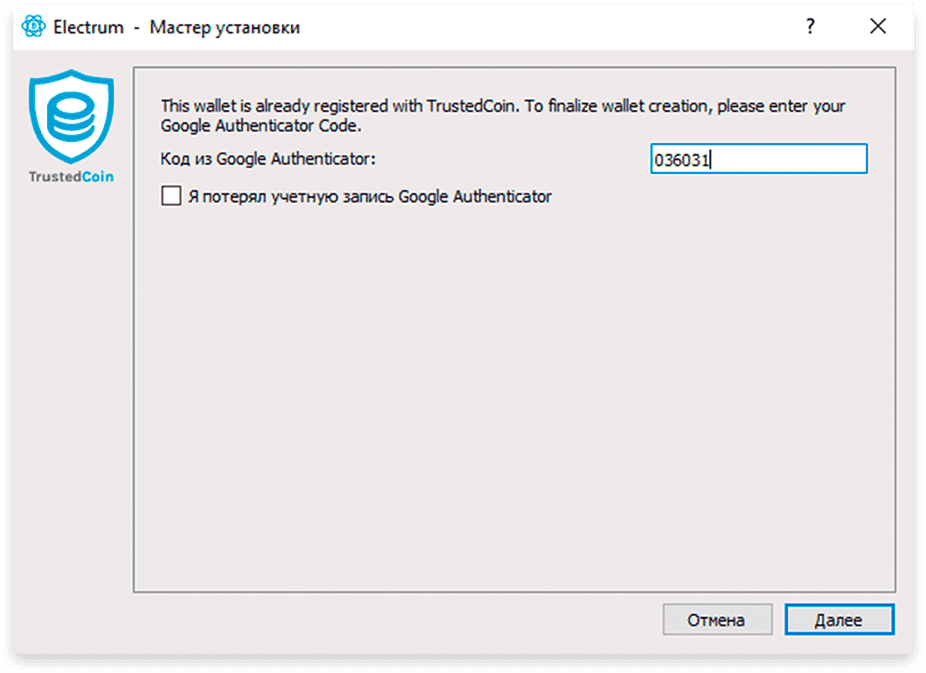This screenshot has height=673, width=926.
Task: Click the Отмена button
Action: tap(717, 619)
